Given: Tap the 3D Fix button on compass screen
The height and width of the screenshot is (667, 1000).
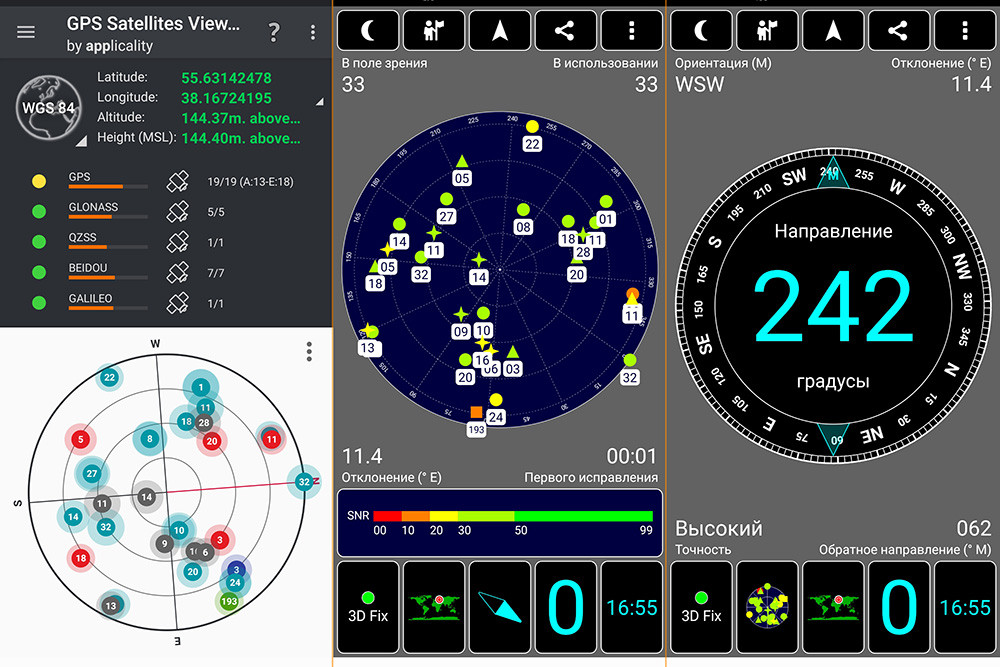Looking at the screenshot, I should click(701, 605).
